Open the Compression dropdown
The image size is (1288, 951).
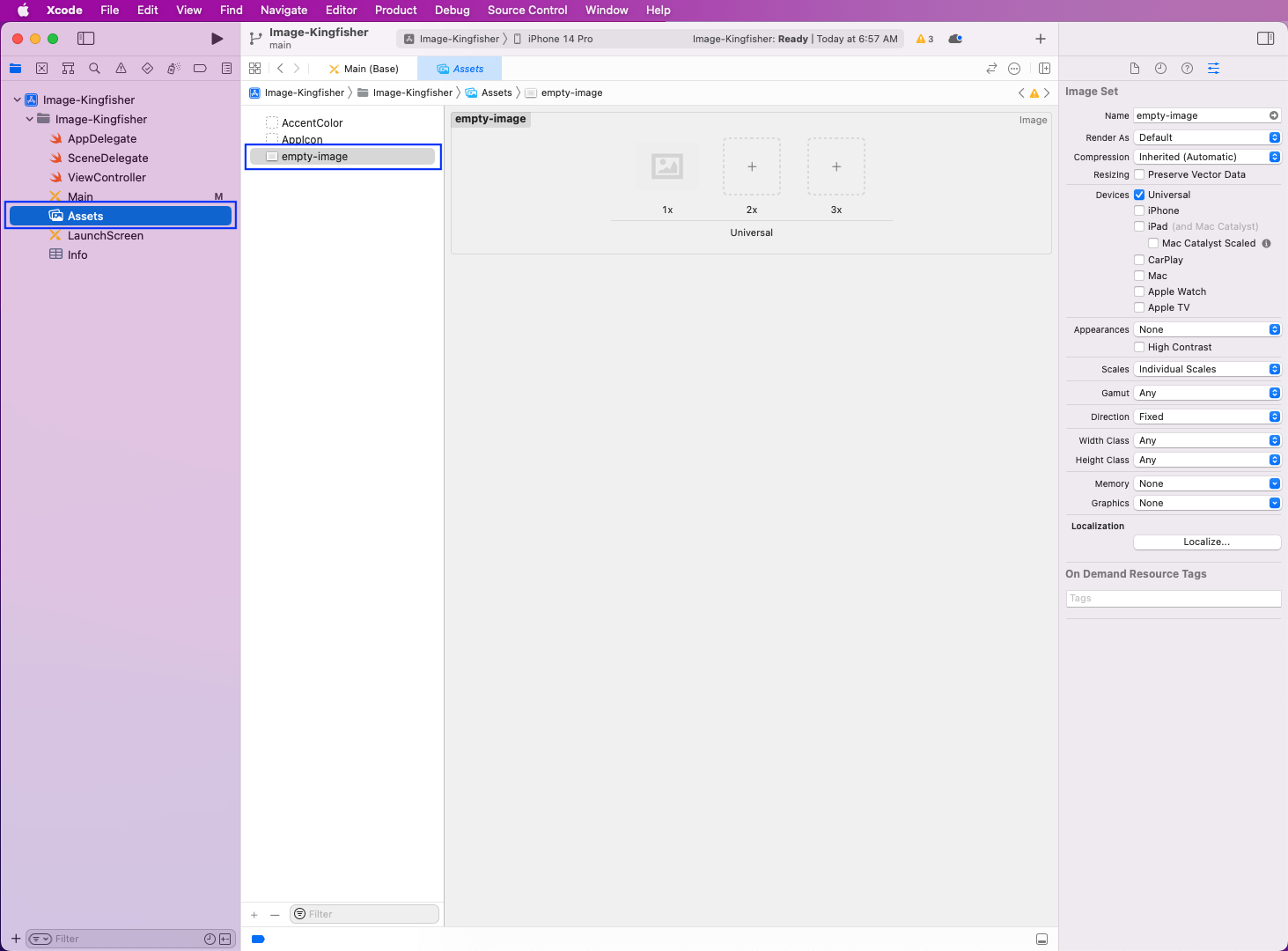tap(1207, 157)
